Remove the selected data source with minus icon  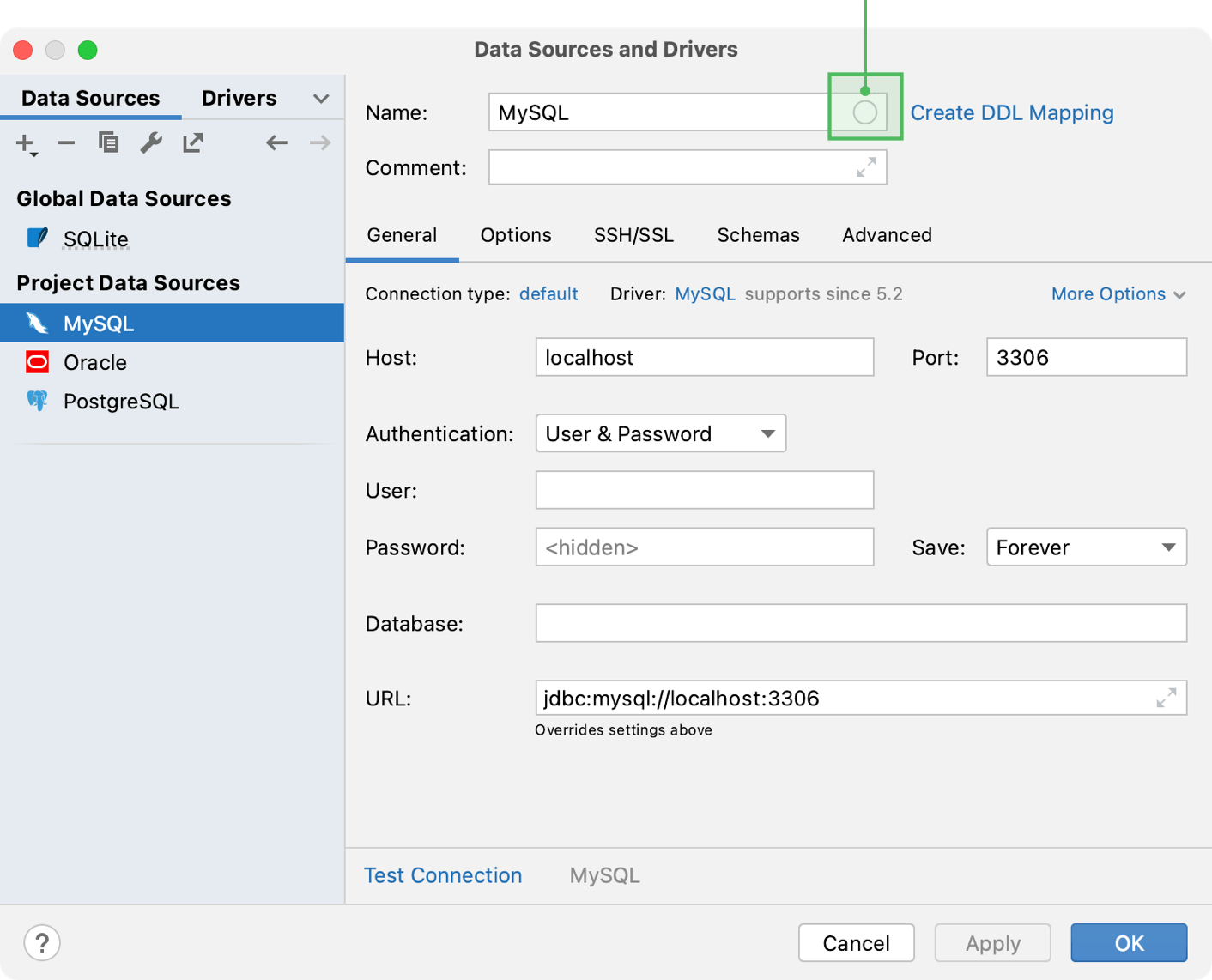pos(66,142)
